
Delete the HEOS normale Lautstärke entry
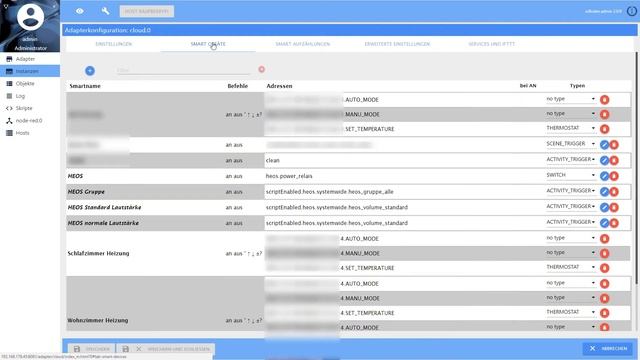[614, 223]
